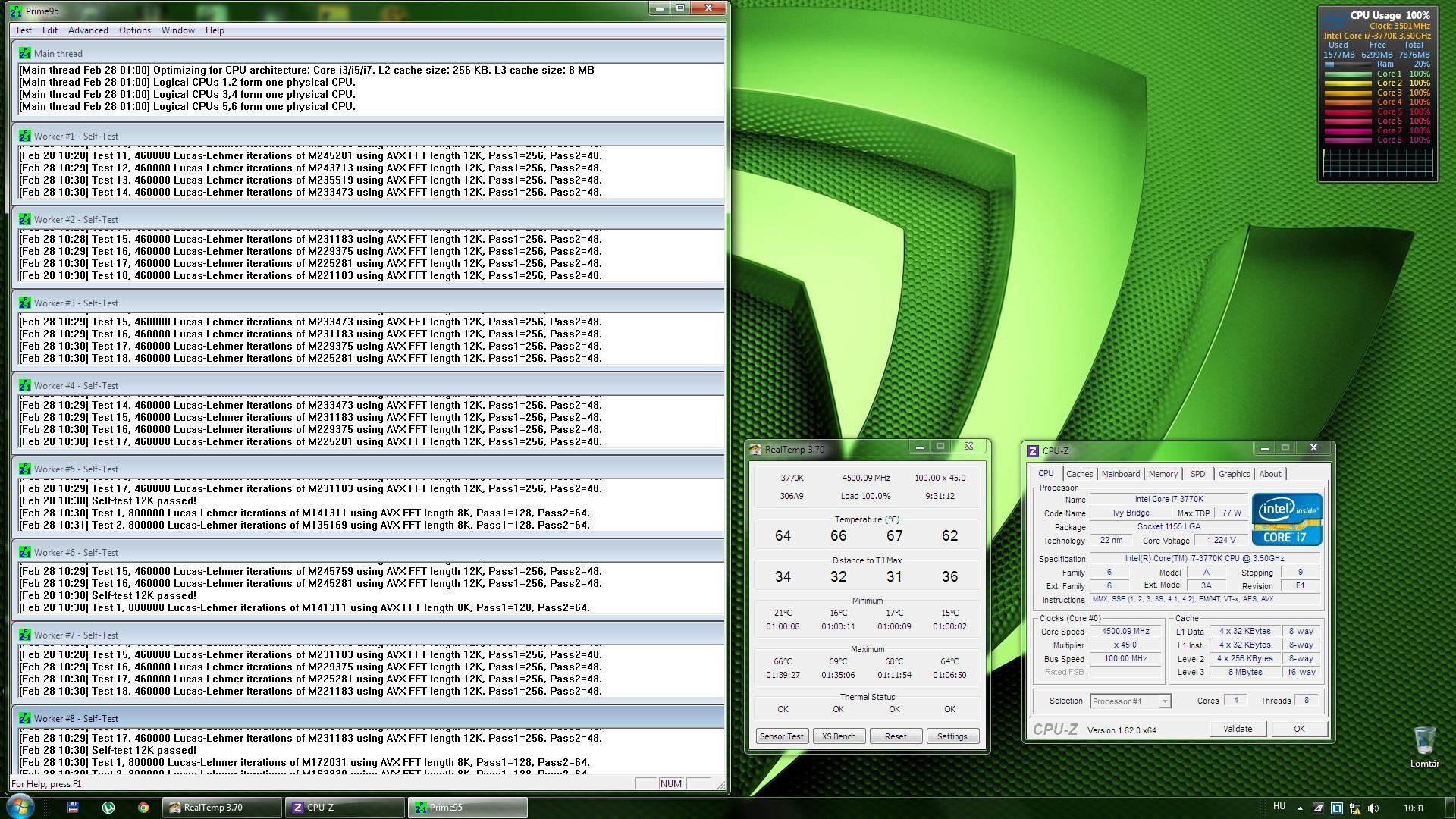This screenshot has width=1456, height=819.
Task: Click the Sensor Test button in RealTemp
Action: 782,736
